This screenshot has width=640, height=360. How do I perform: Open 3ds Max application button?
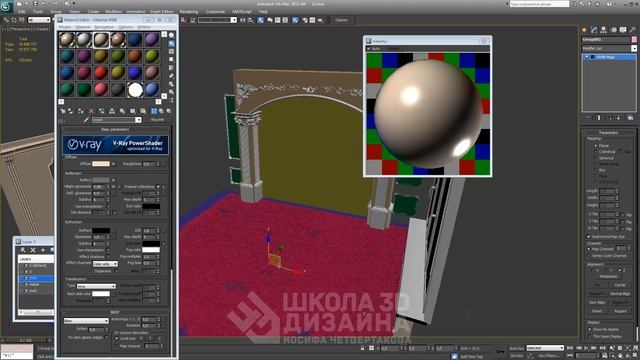point(7,7)
